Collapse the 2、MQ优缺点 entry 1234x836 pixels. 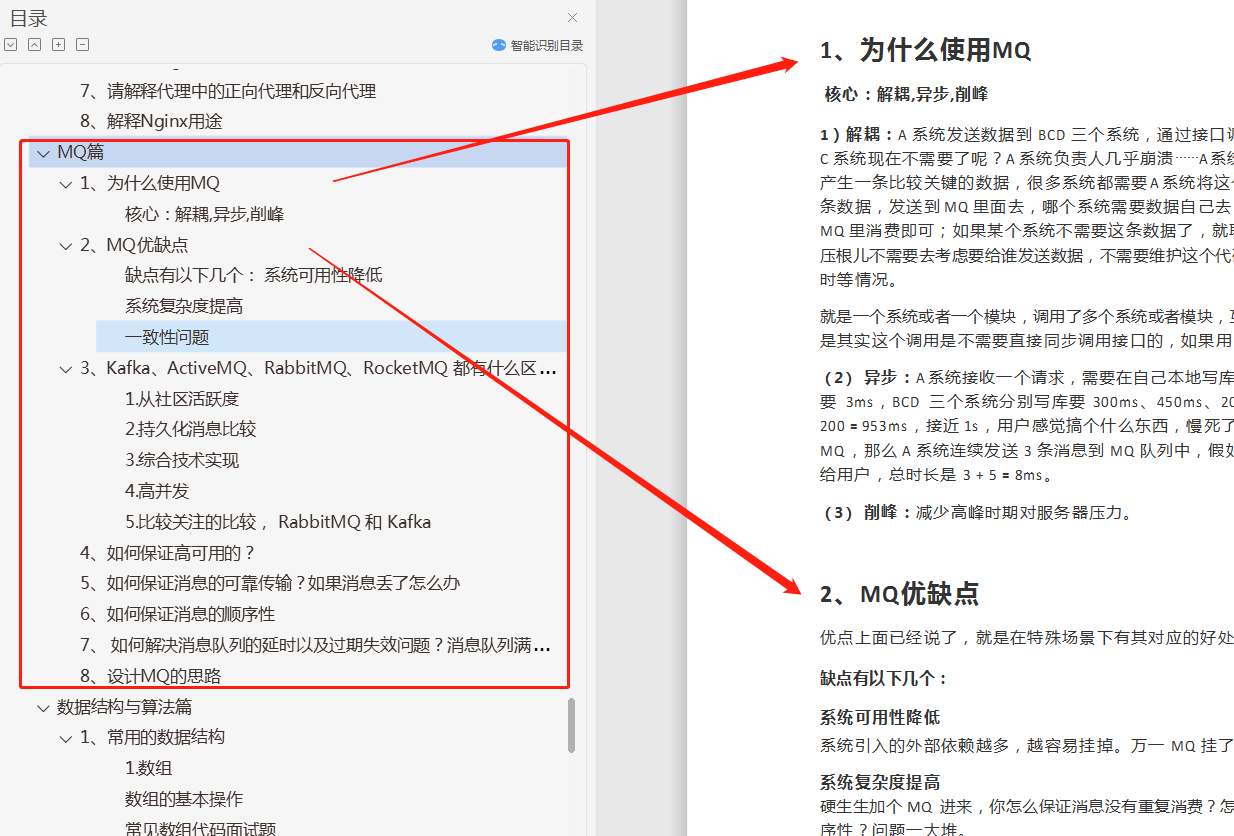(65, 244)
